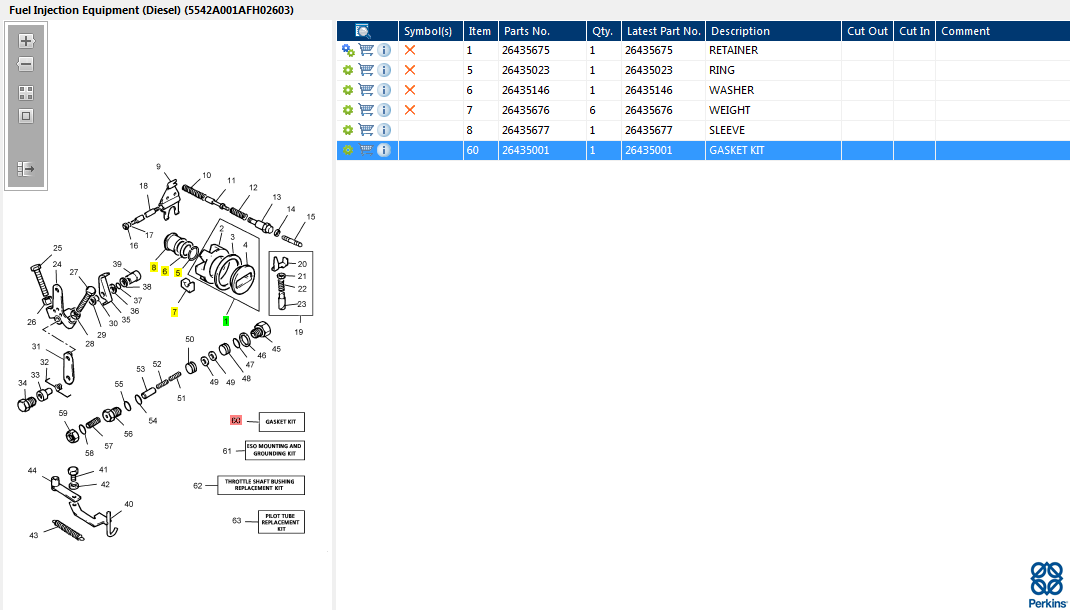
Task: Add SLEEVE part to the cart
Action: tap(366, 130)
